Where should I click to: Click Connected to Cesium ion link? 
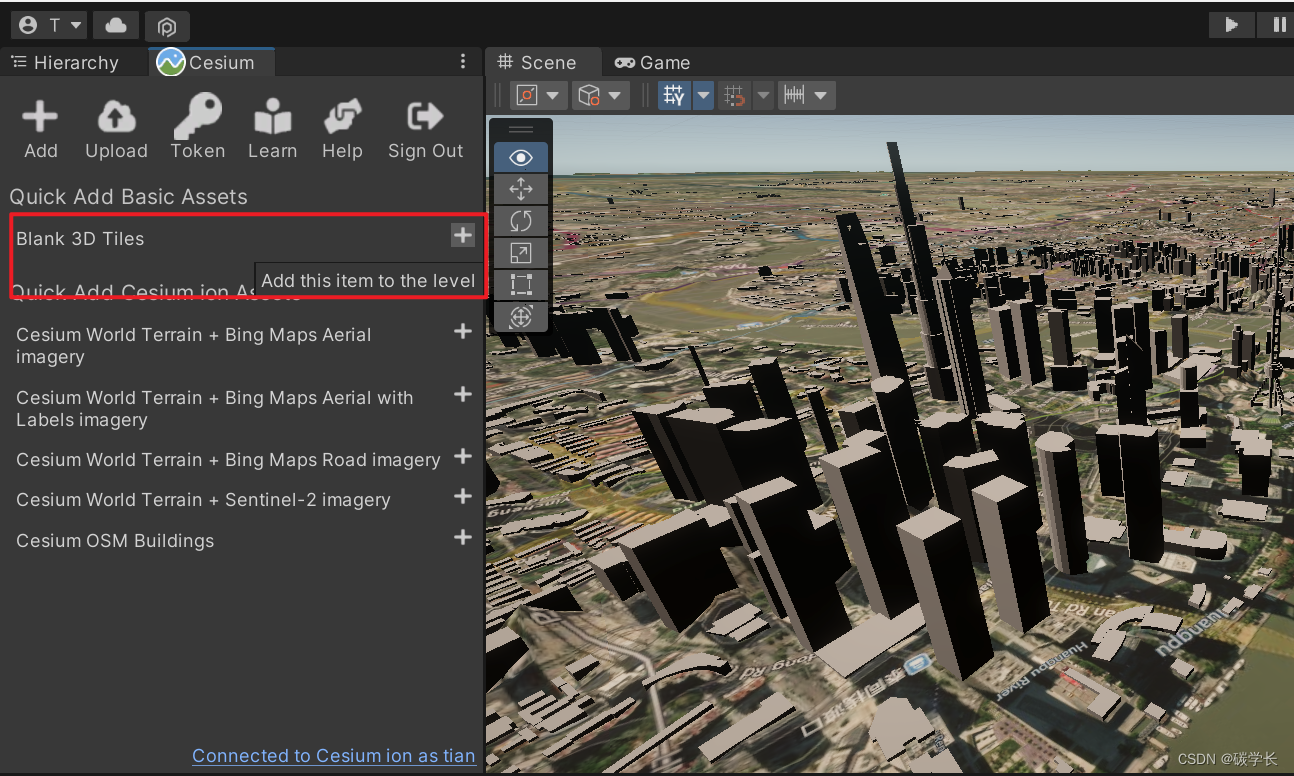[x=333, y=756]
